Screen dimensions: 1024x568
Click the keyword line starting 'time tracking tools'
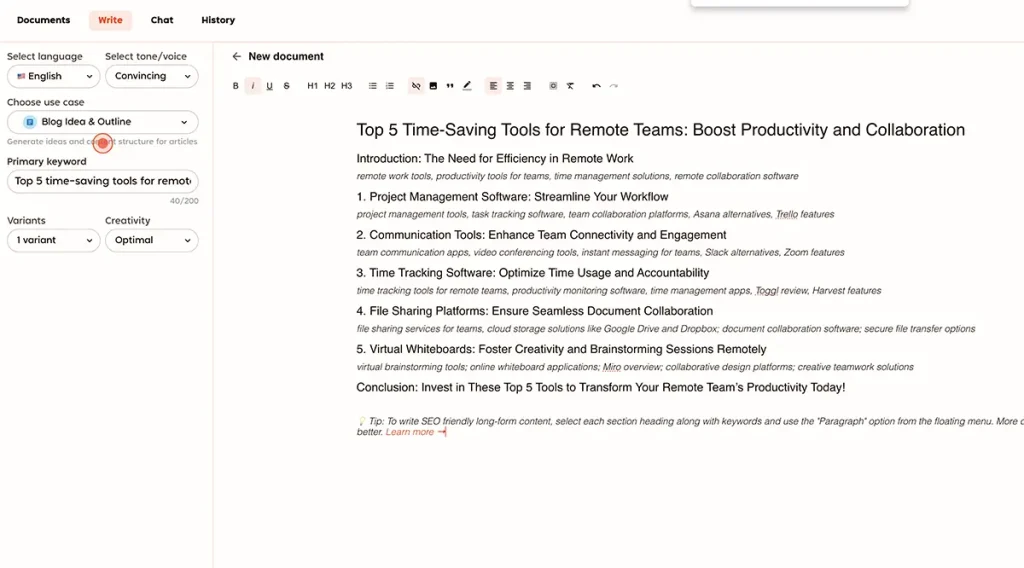coord(618,291)
